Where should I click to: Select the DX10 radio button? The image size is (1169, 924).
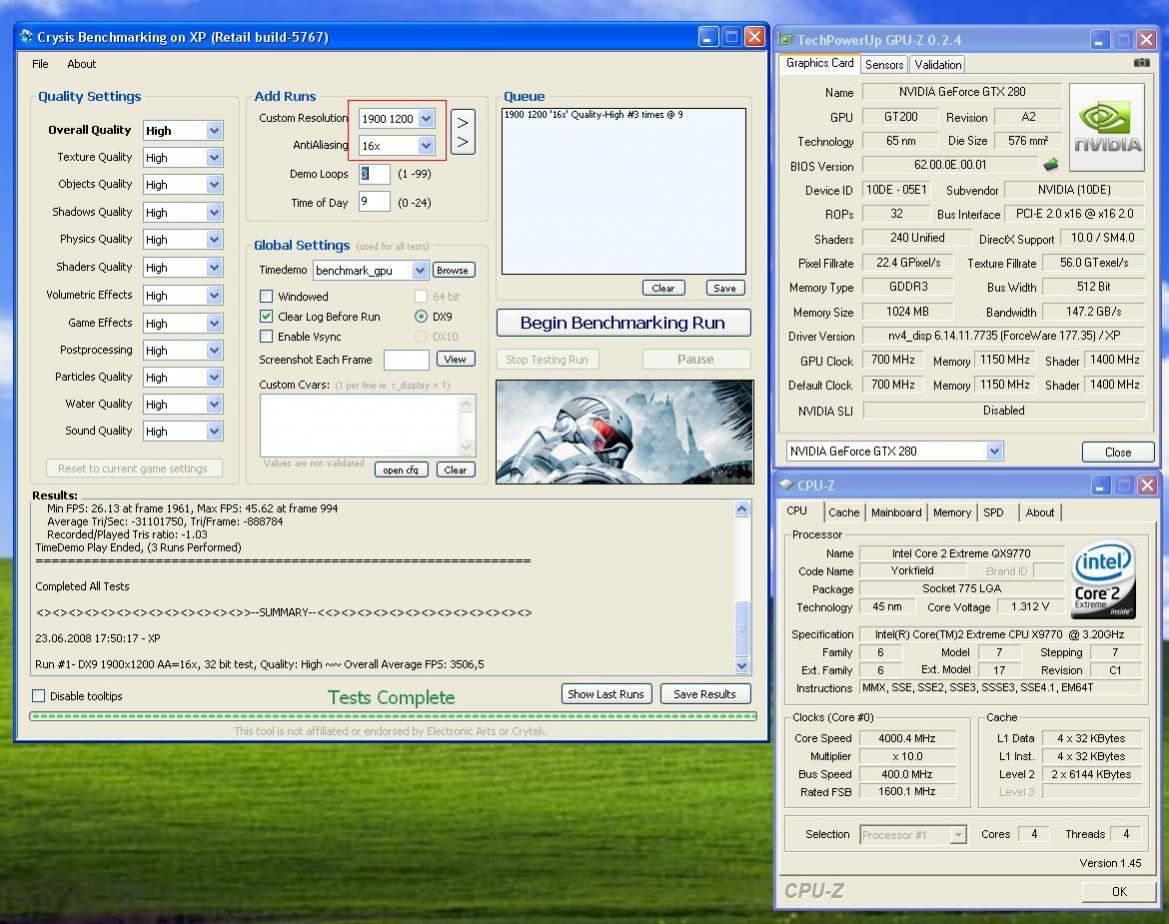[421, 336]
